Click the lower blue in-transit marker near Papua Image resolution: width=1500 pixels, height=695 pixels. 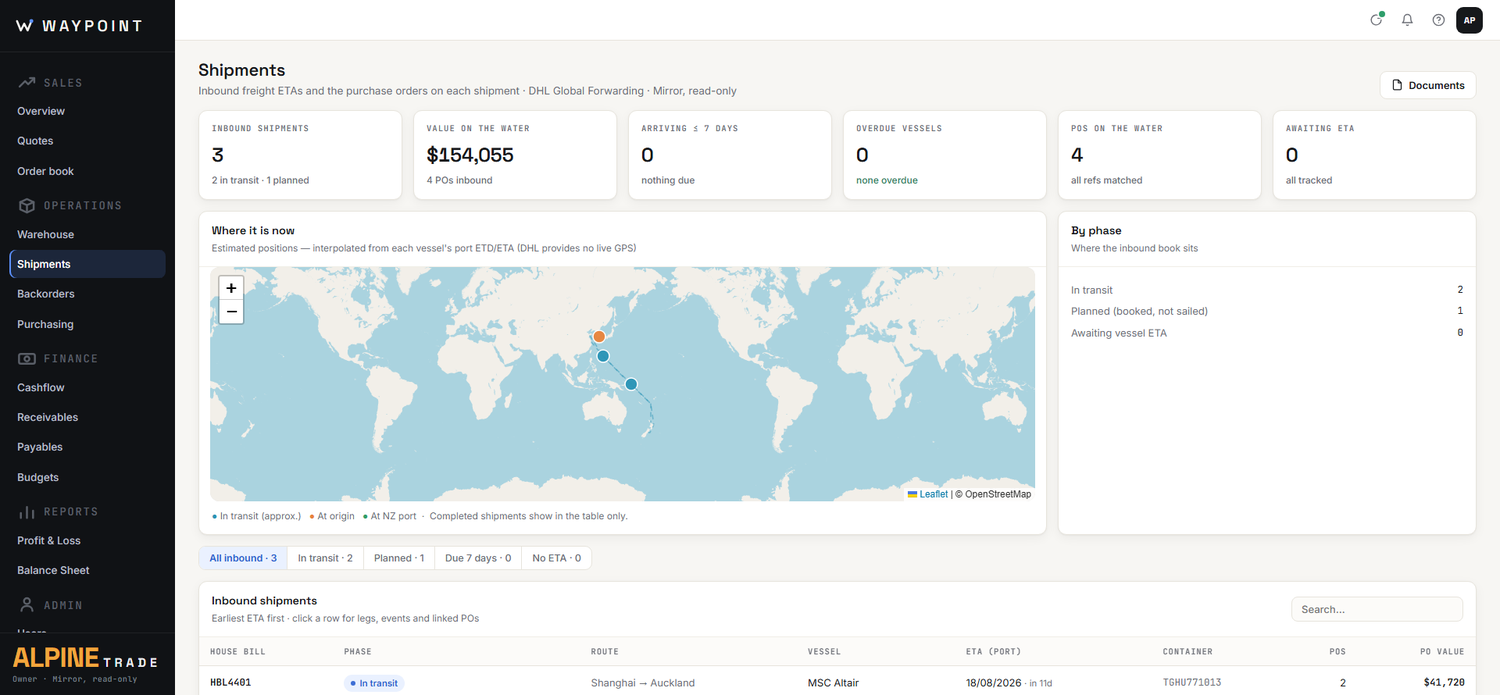[631, 384]
